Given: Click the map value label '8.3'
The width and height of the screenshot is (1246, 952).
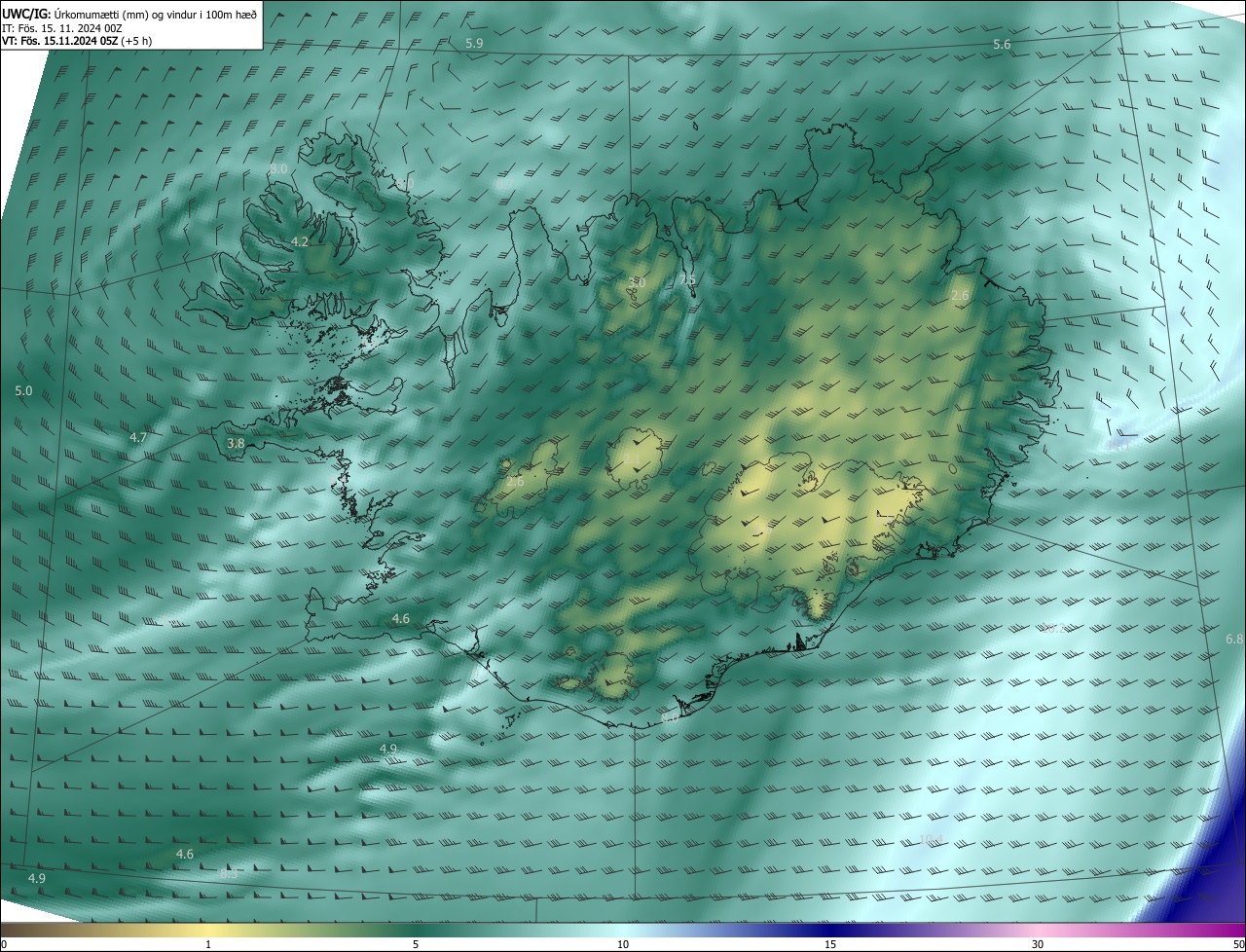Looking at the screenshot, I should (x=229, y=874).
